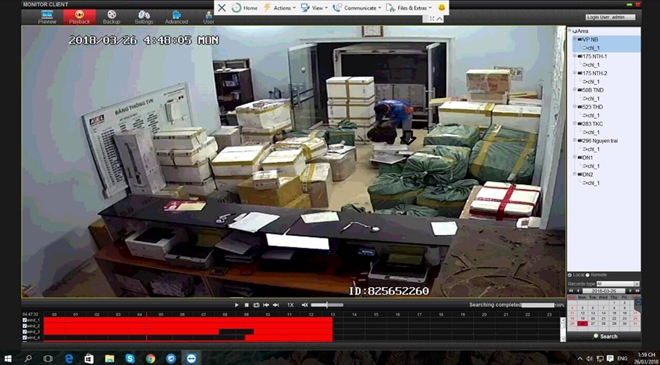Open the Settings section
The width and height of the screenshot is (660, 365).
pyautogui.click(x=144, y=17)
